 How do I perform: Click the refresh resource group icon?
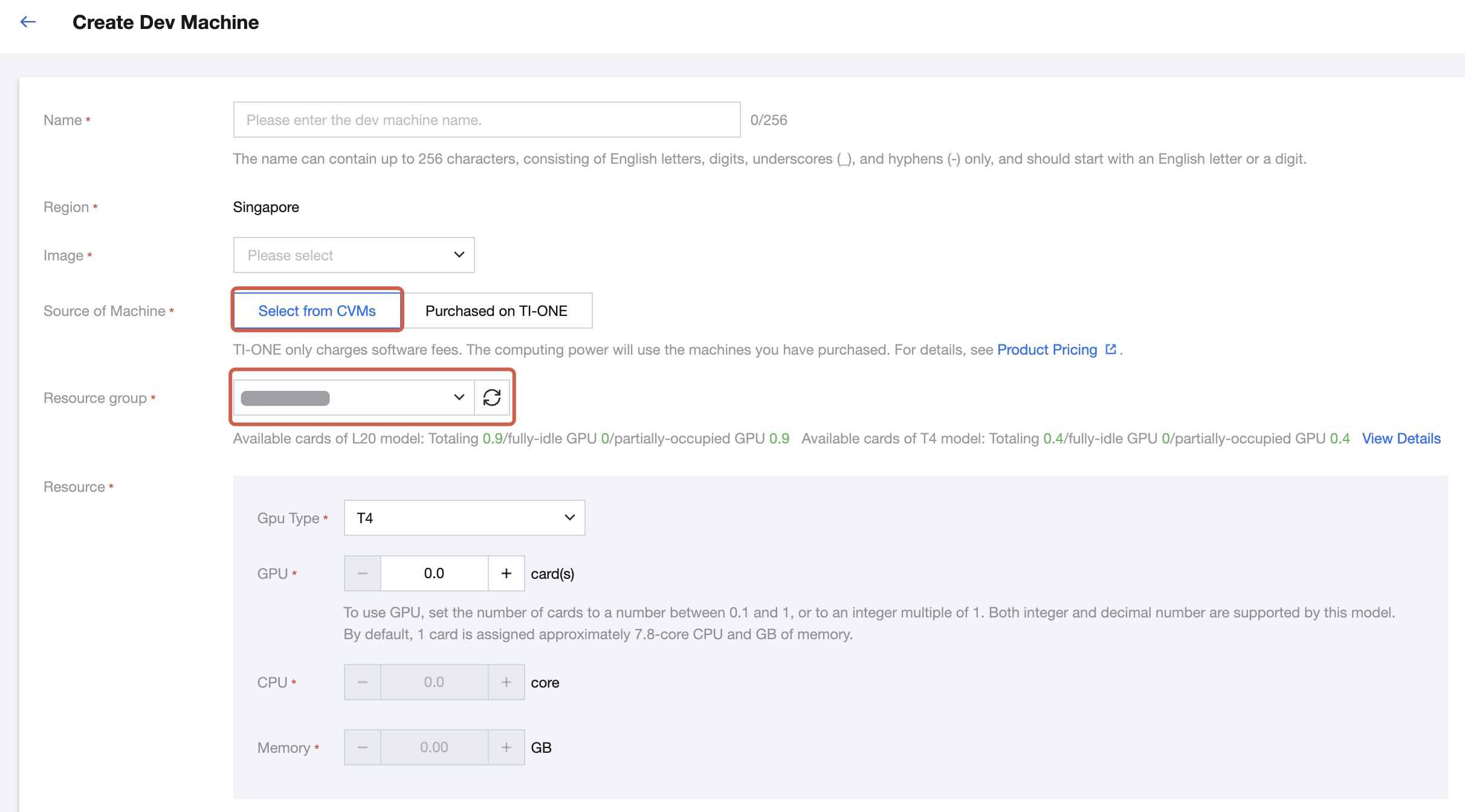[492, 398]
